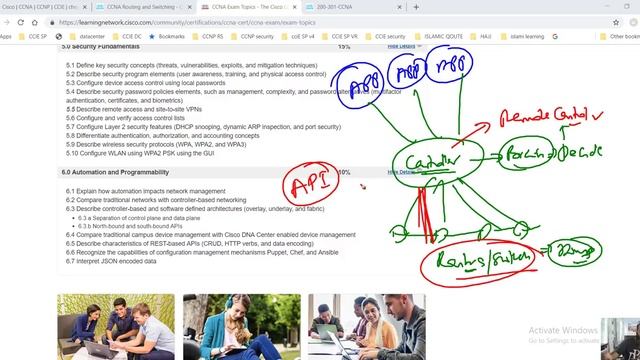Screen dimensions: 640x360
Task: Click topic 5.10 Configure WLAN using WPA2 PSK
Action: tap(140, 153)
